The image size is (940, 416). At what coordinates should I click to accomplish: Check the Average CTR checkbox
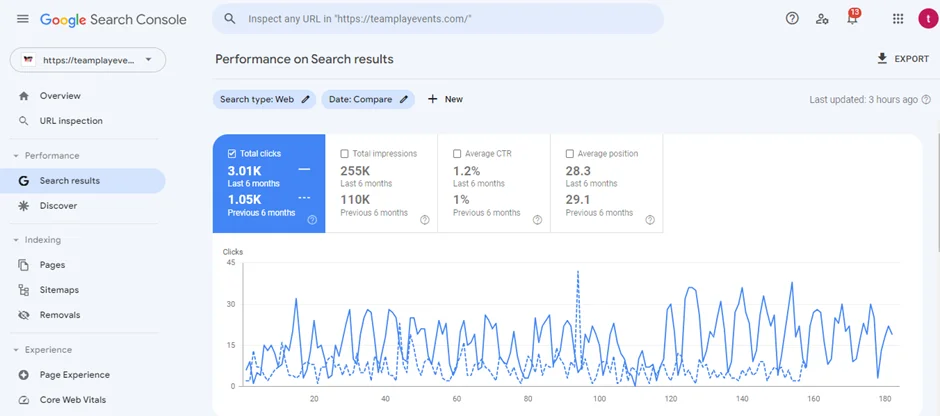[x=457, y=153]
